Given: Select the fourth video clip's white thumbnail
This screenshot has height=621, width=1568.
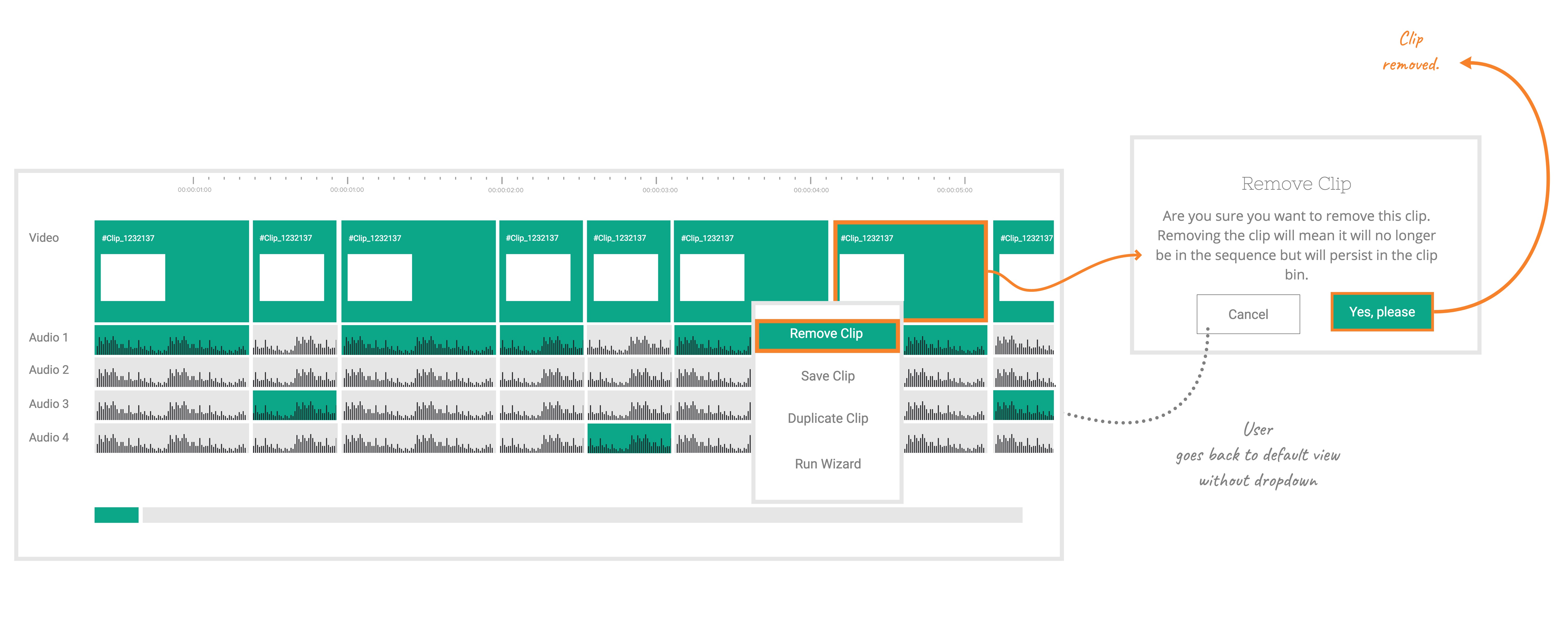Looking at the screenshot, I should tap(538, 278).
